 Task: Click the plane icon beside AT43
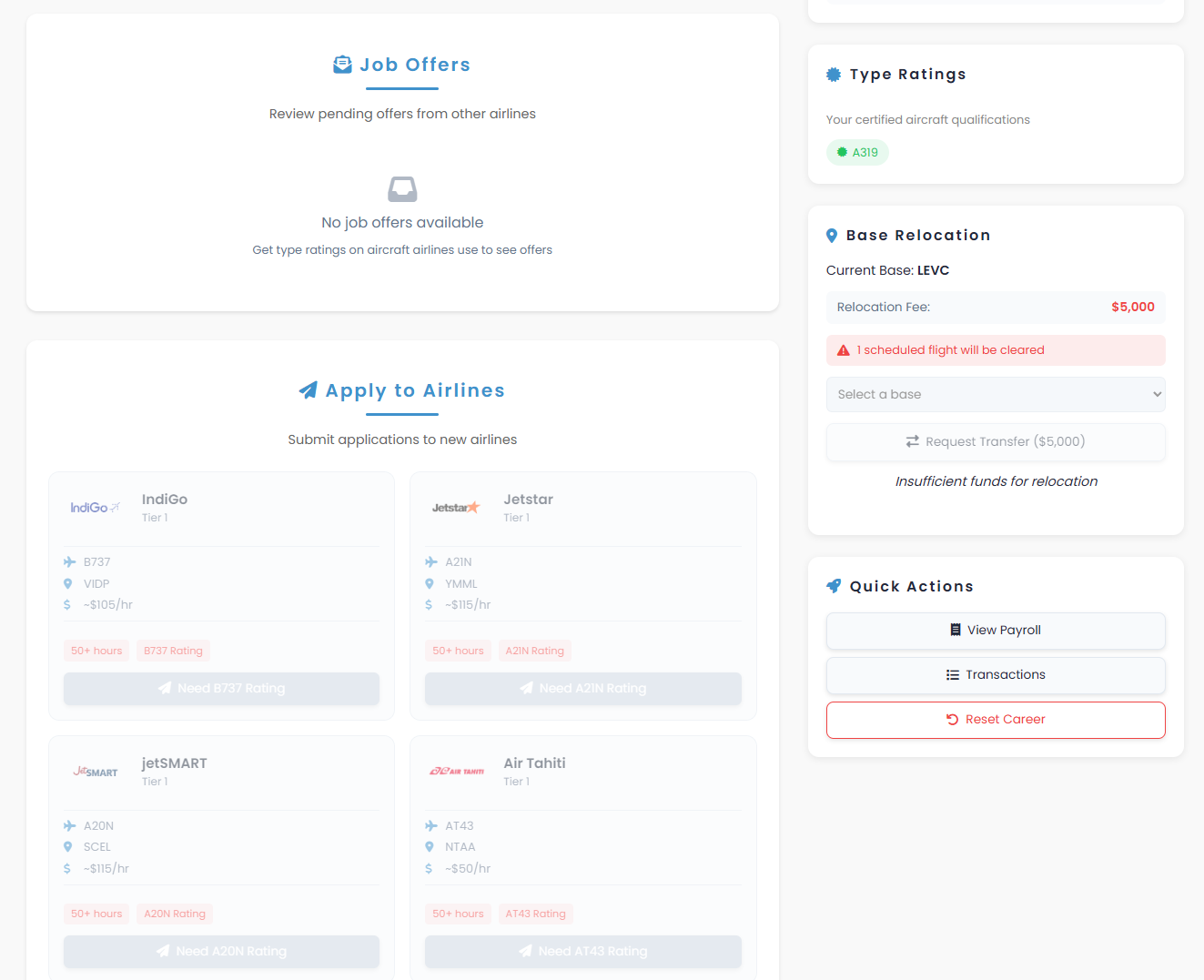pyautogui.click(x=431, y=826)
